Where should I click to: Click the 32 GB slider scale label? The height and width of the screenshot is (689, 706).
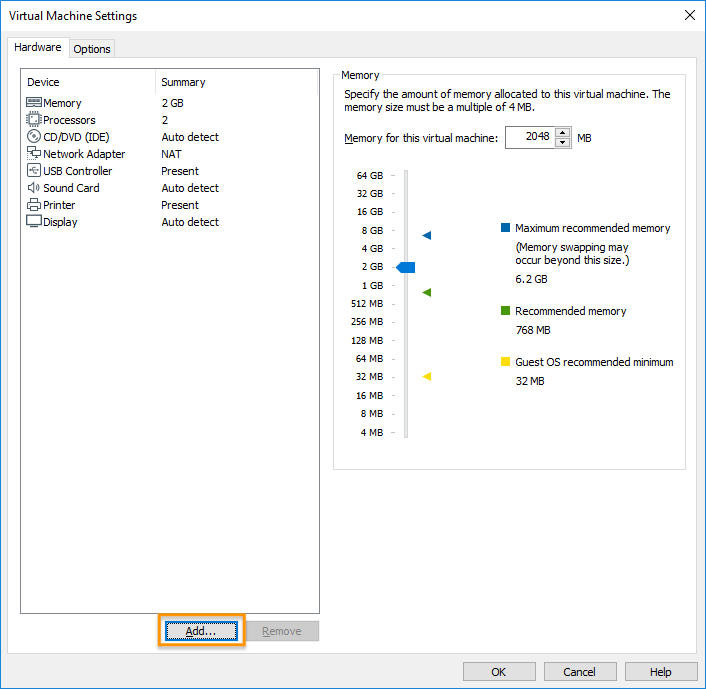click(370, 193)
